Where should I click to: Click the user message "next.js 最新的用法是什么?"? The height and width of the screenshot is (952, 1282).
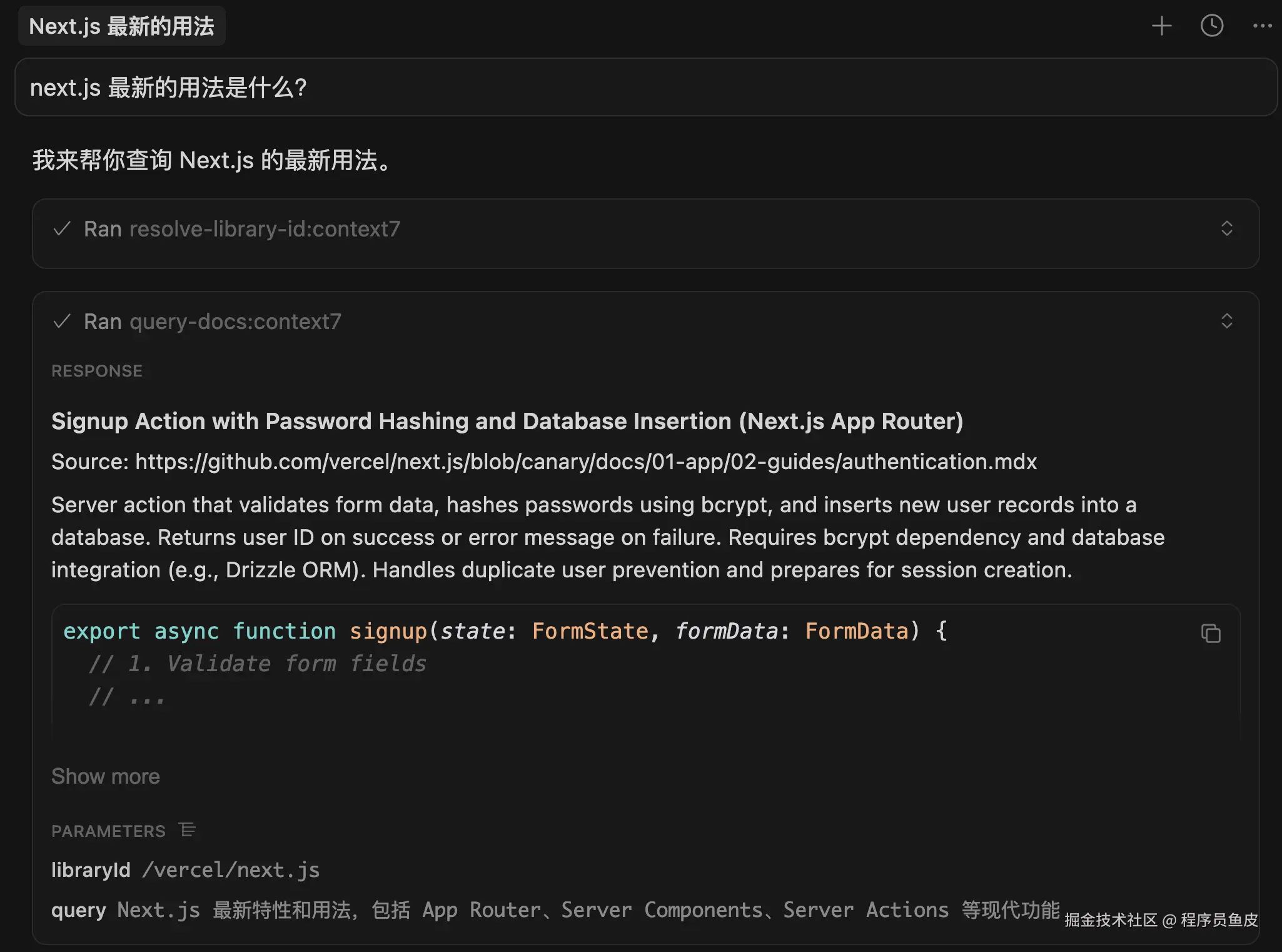(x=169, y=88)
